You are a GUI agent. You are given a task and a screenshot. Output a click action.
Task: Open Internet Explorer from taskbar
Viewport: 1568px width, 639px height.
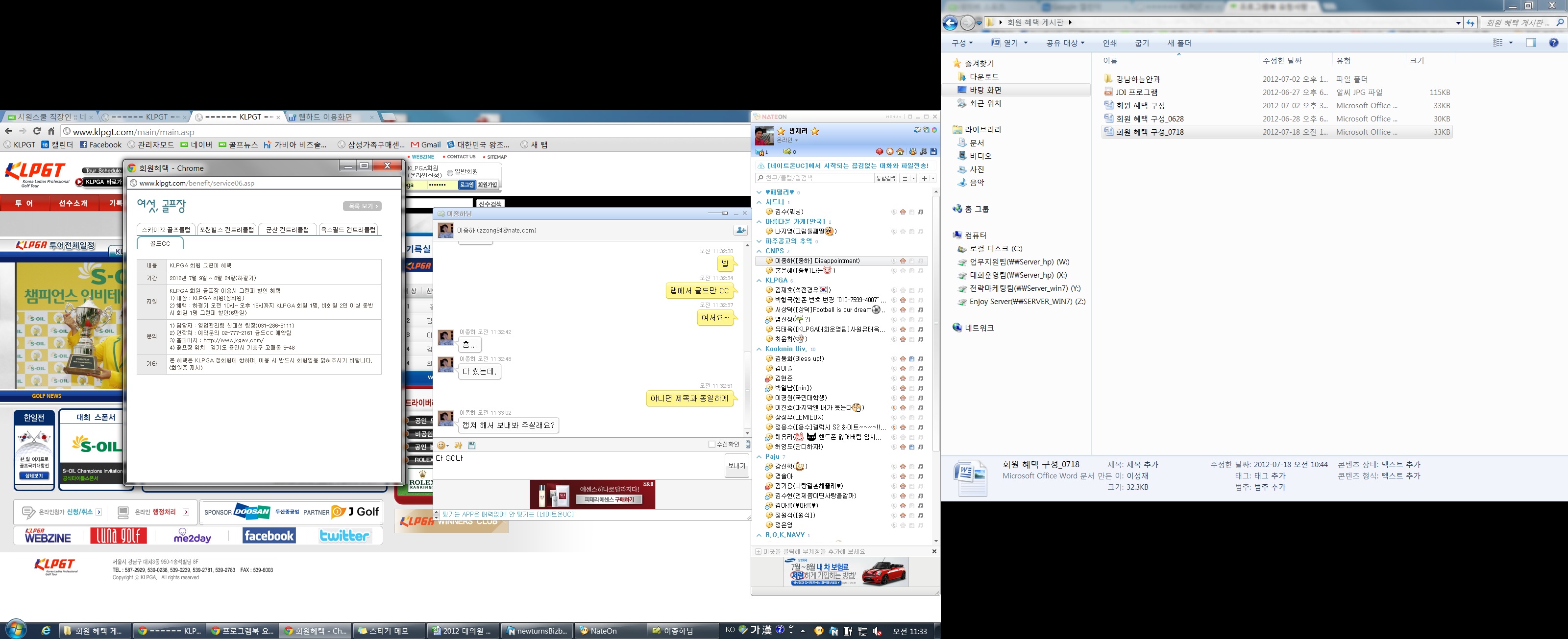(45, 631)
